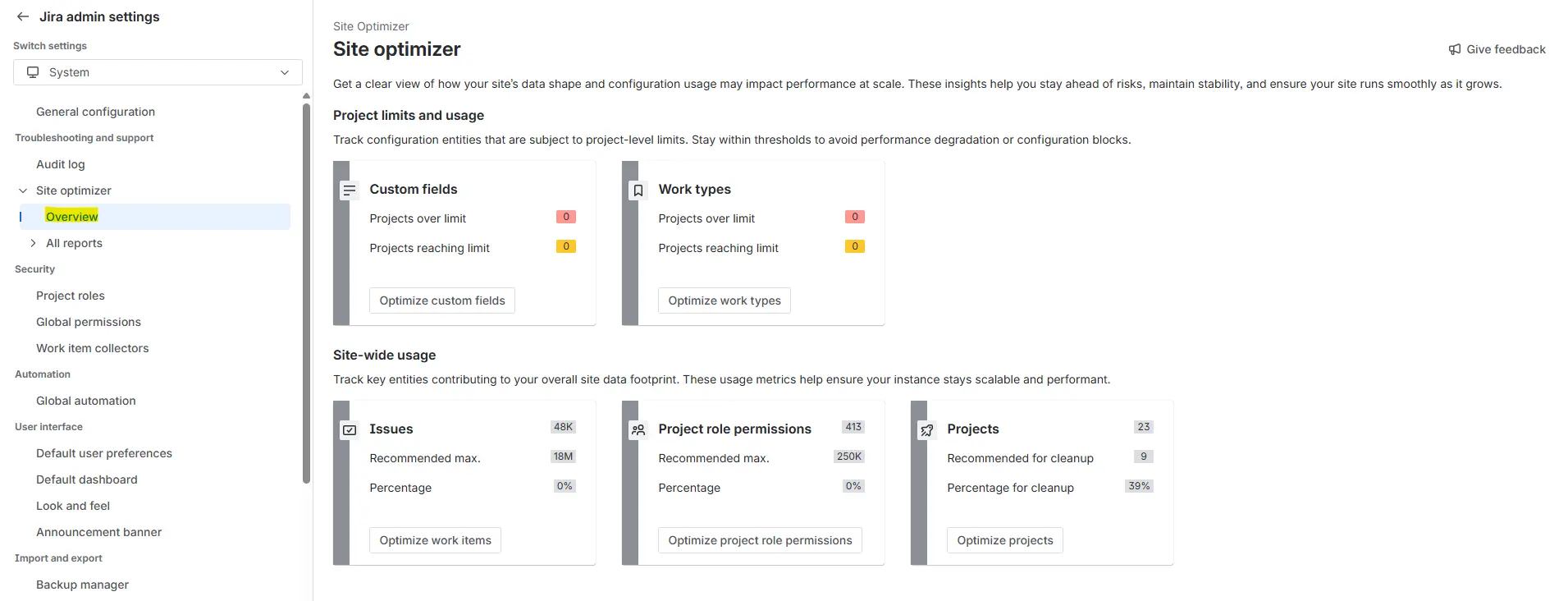Click the Project role permissions people icon

coord(638,429)
